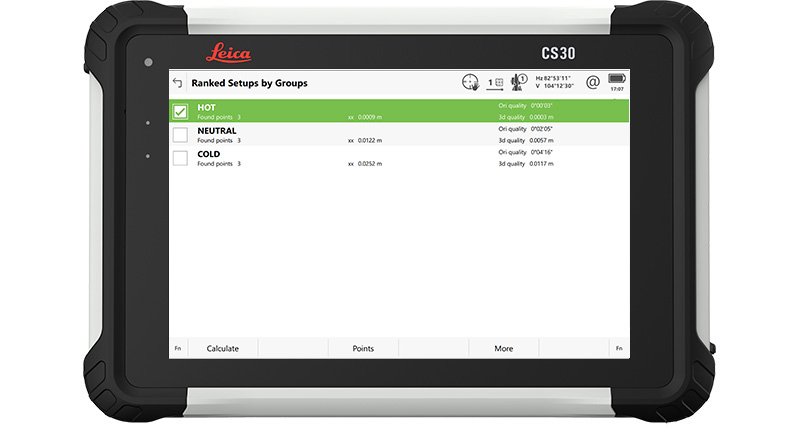
Task: Open the target aiming crosshair icon
Action: [470, 83]
